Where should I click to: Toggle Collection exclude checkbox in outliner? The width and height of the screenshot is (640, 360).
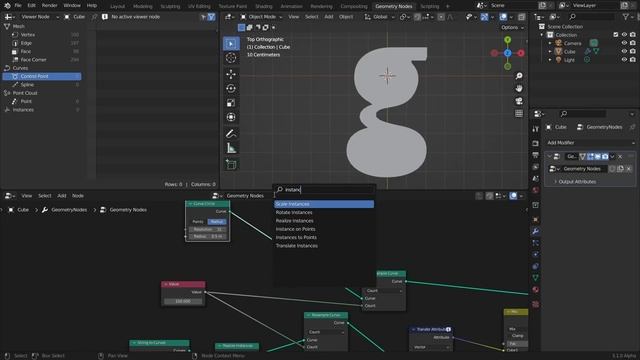[616, 35]
